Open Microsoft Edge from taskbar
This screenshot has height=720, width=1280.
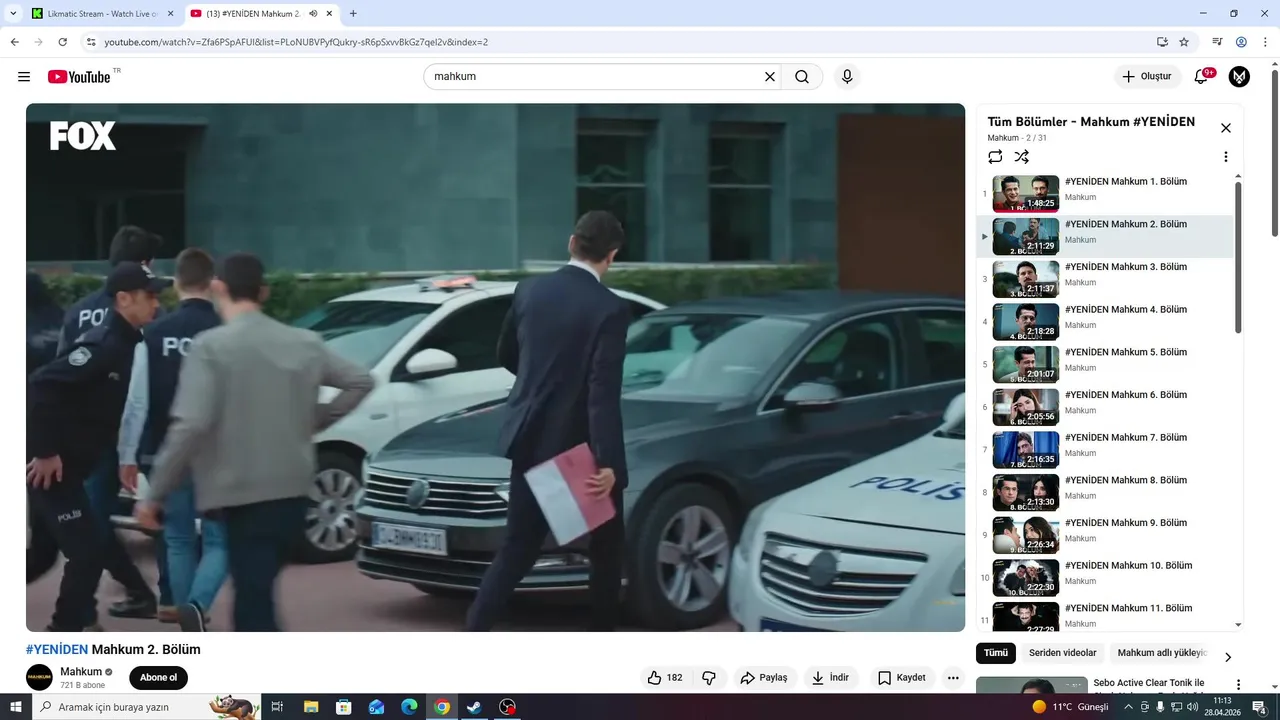[x=409, y=707]
